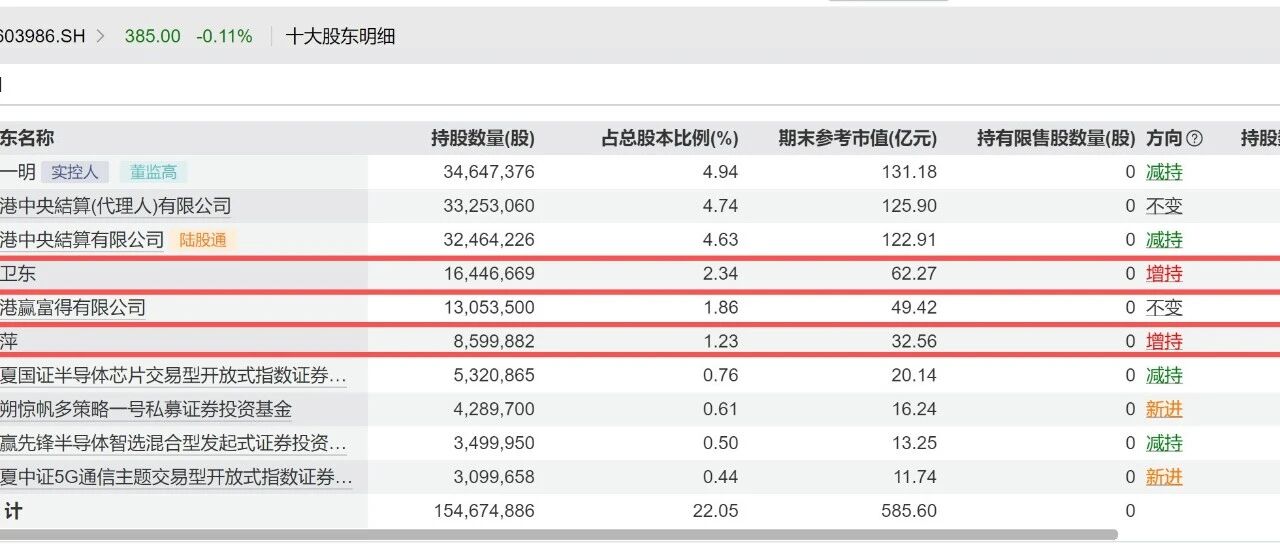This screenshot has width=1280, height=545.
Task: Open the 朔惊帆多策略一号私募证券投资基金 link
Action: [x=146, y=409]
